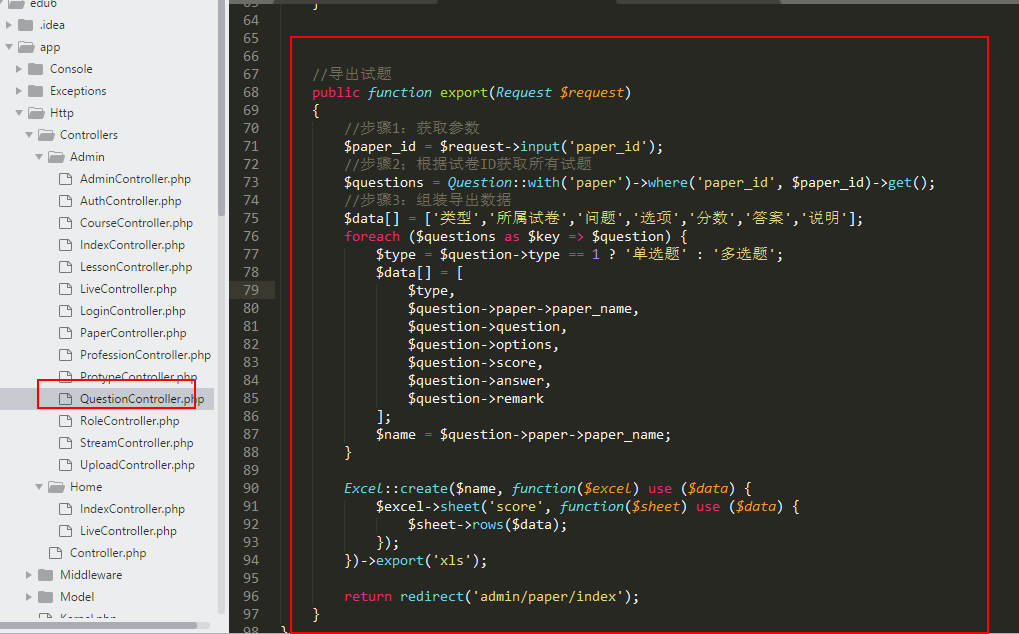Click the Model folder icon
The image size is (1019, 634).
tap(46, 597)
